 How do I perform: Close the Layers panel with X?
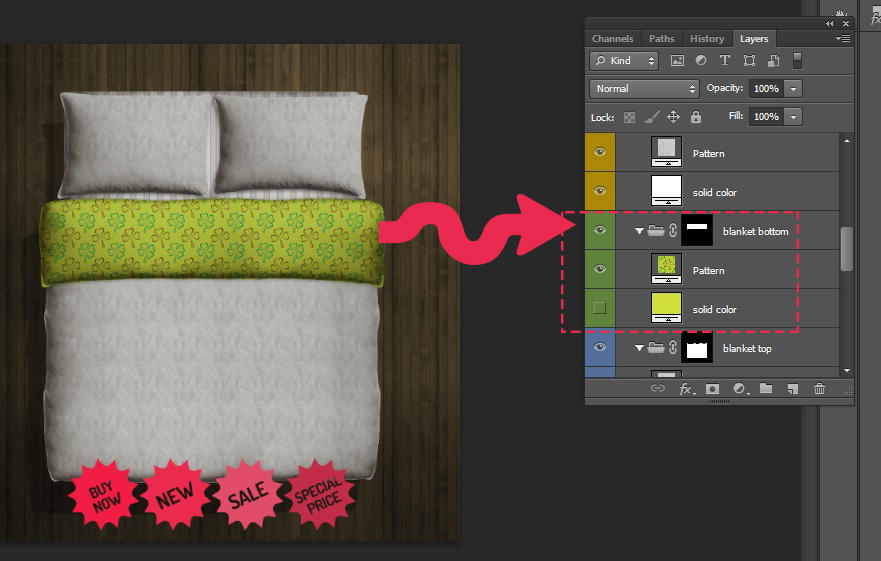pos(846,24)
